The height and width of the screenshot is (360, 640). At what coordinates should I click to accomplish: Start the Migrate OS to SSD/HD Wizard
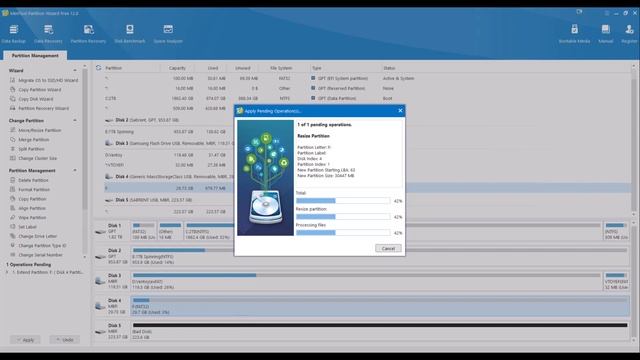44,80
